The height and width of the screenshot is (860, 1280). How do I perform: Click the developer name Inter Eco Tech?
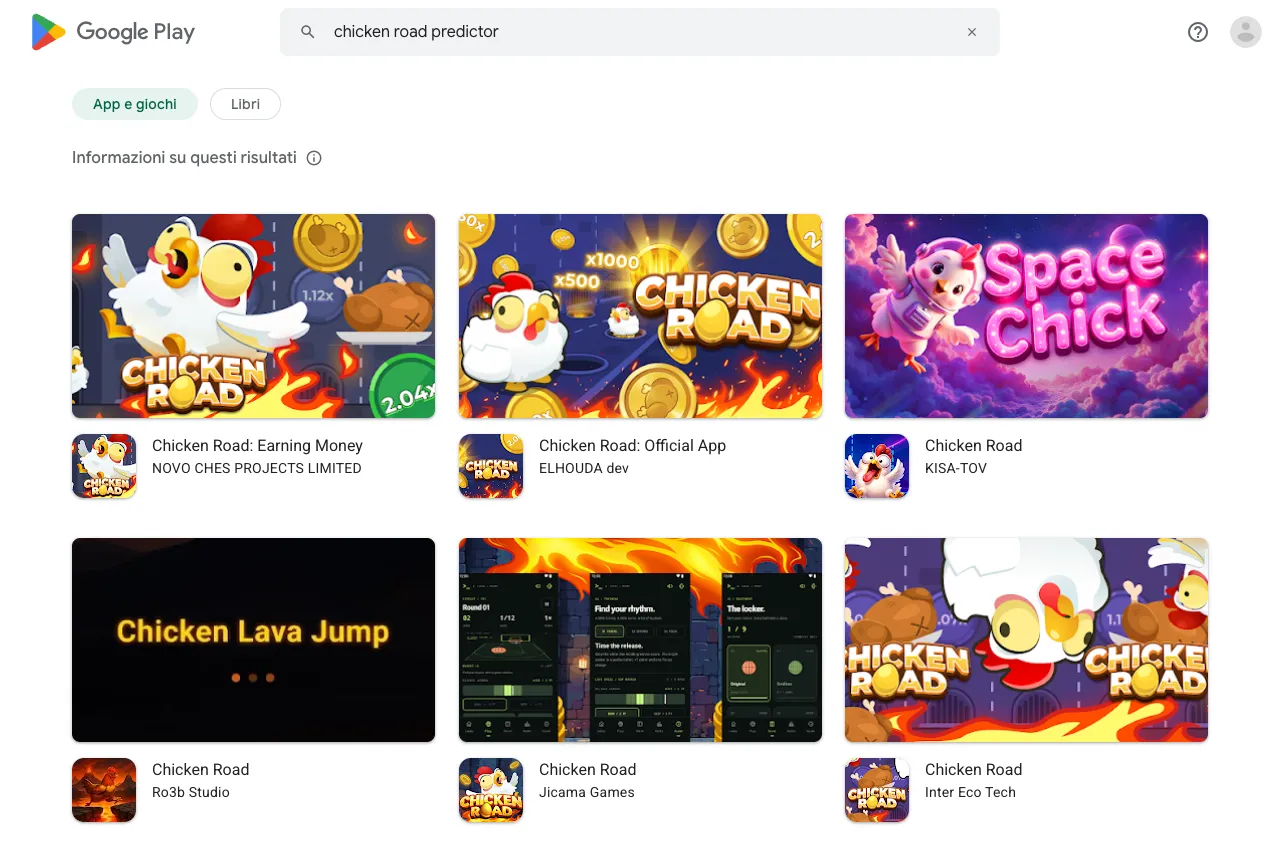pos(970,792)
